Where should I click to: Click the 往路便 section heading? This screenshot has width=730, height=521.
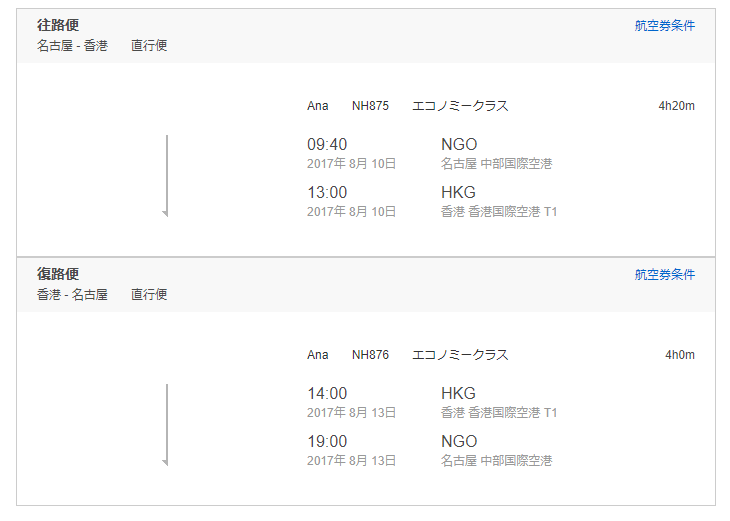pyautogui.click(x=58, y=25)
